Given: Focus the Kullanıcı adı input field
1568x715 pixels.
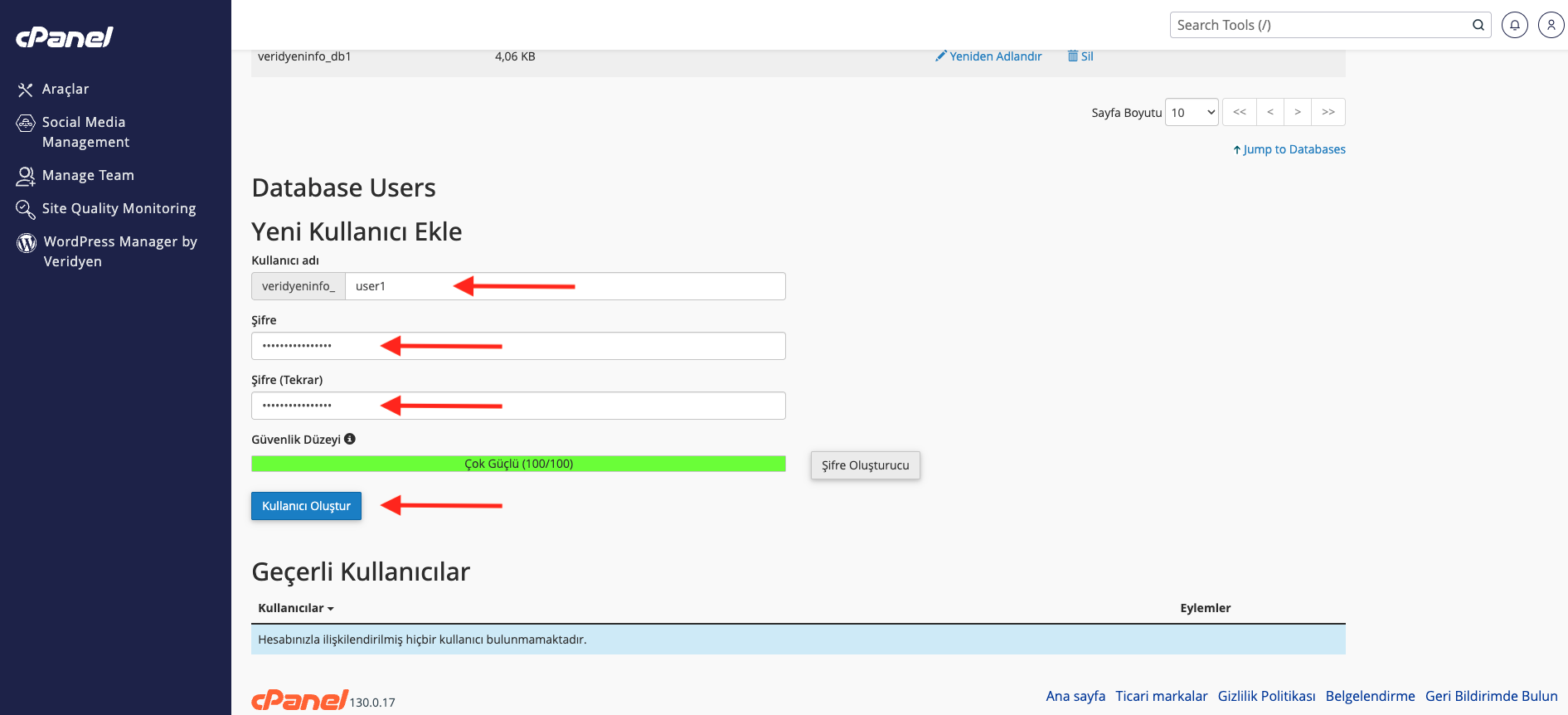Looking at the screenshot, I should (565, 286).
